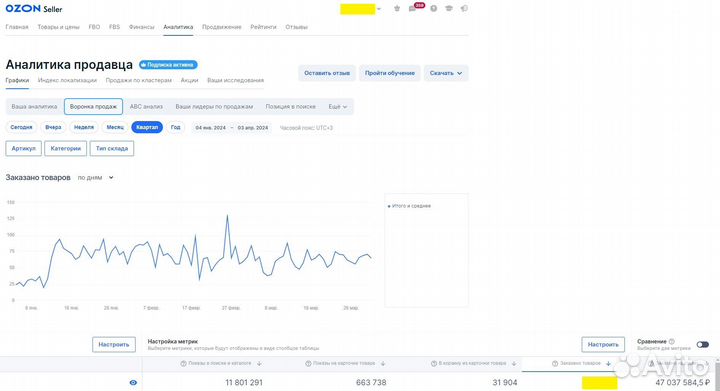Sort by Заказано товаров column arrow
The height and width of the screenshot is (391, 720).
(x=609, y=363)
